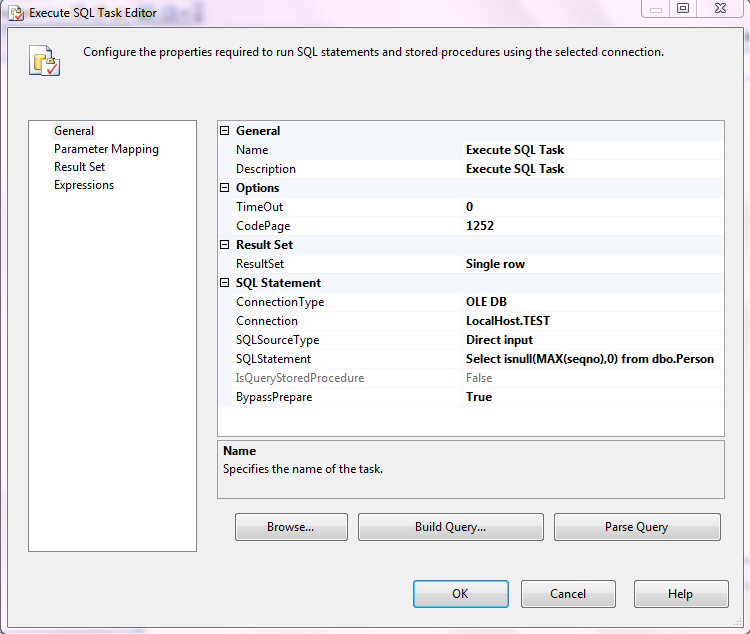Select the Name property label

[252, 150]
